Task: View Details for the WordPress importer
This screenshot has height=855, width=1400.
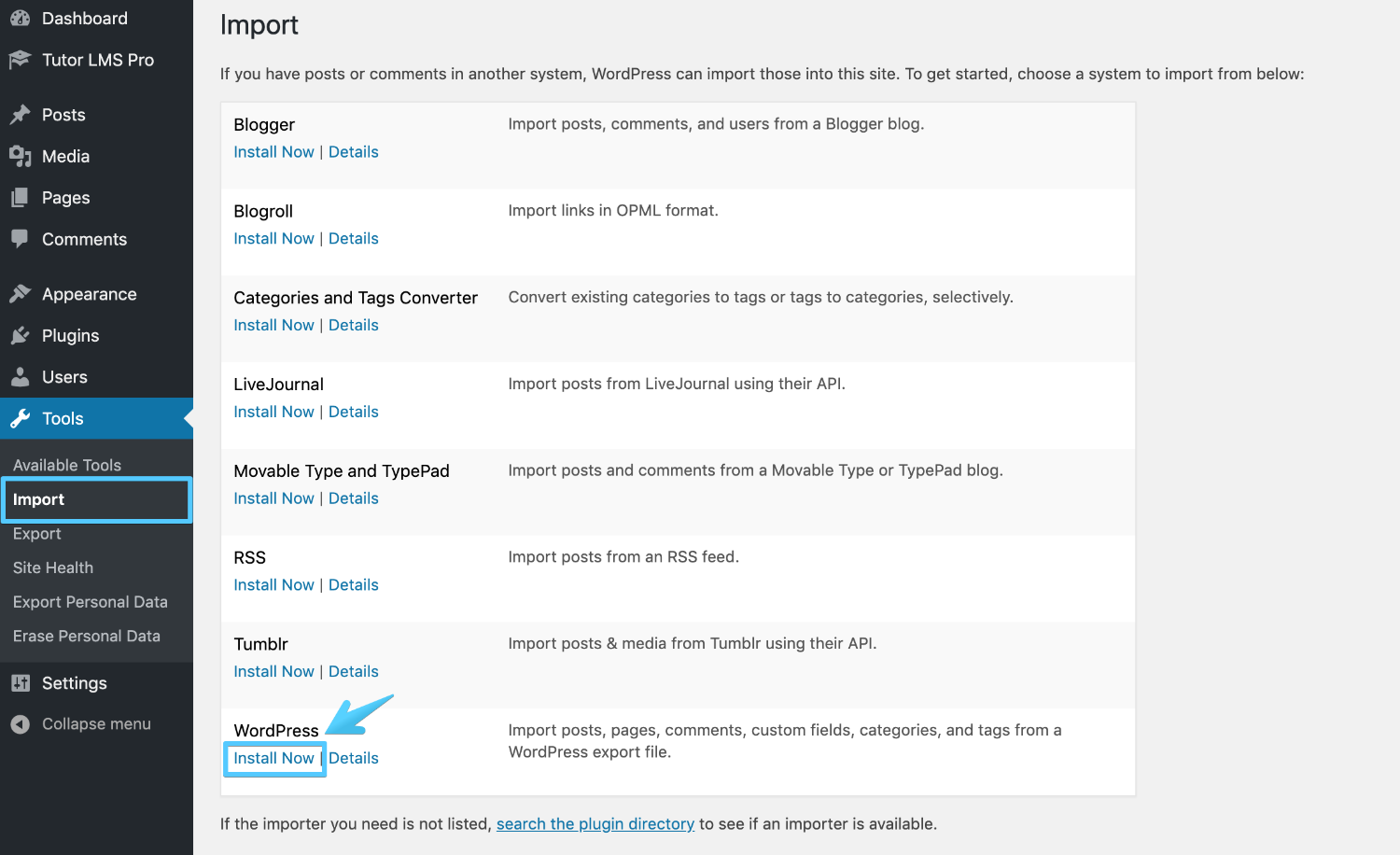Action: point(354,758)
